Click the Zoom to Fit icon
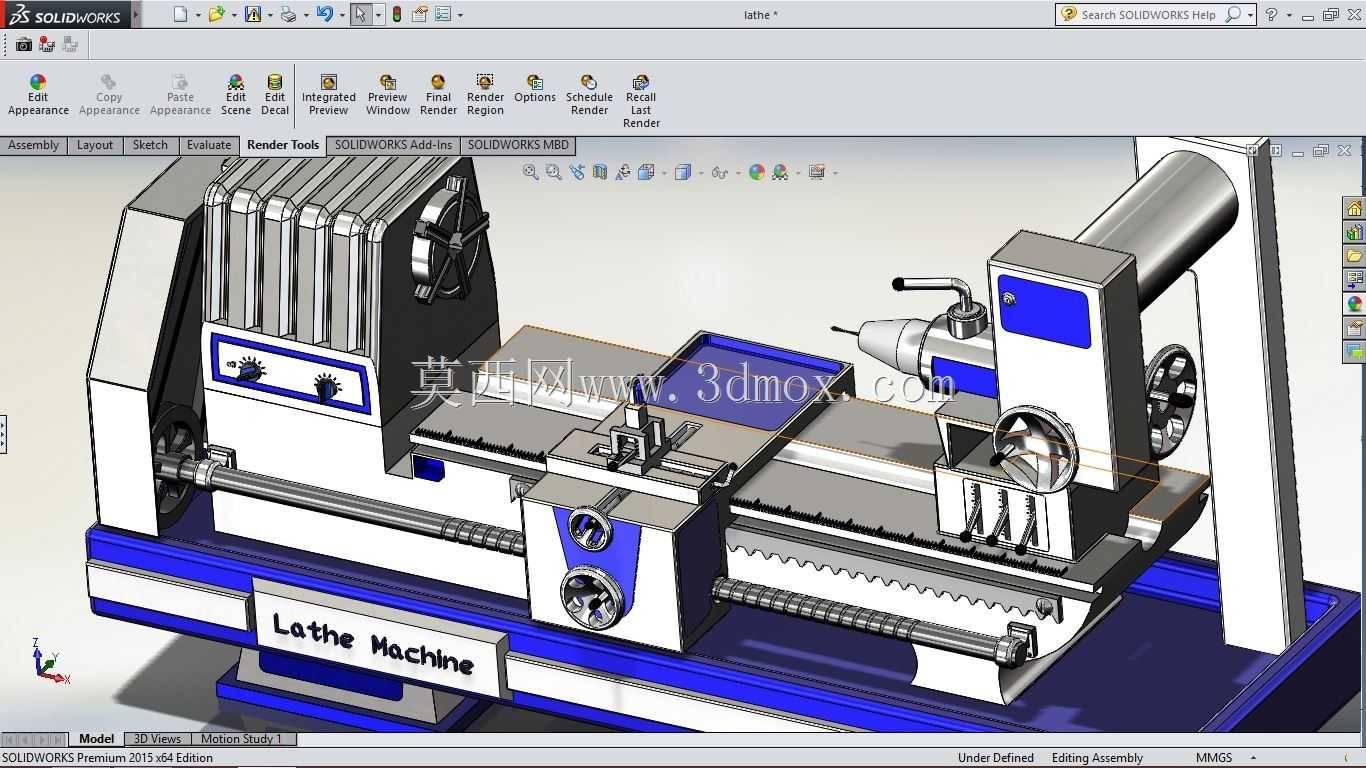This screenshot has height=768, width=1366. (531, 172)
